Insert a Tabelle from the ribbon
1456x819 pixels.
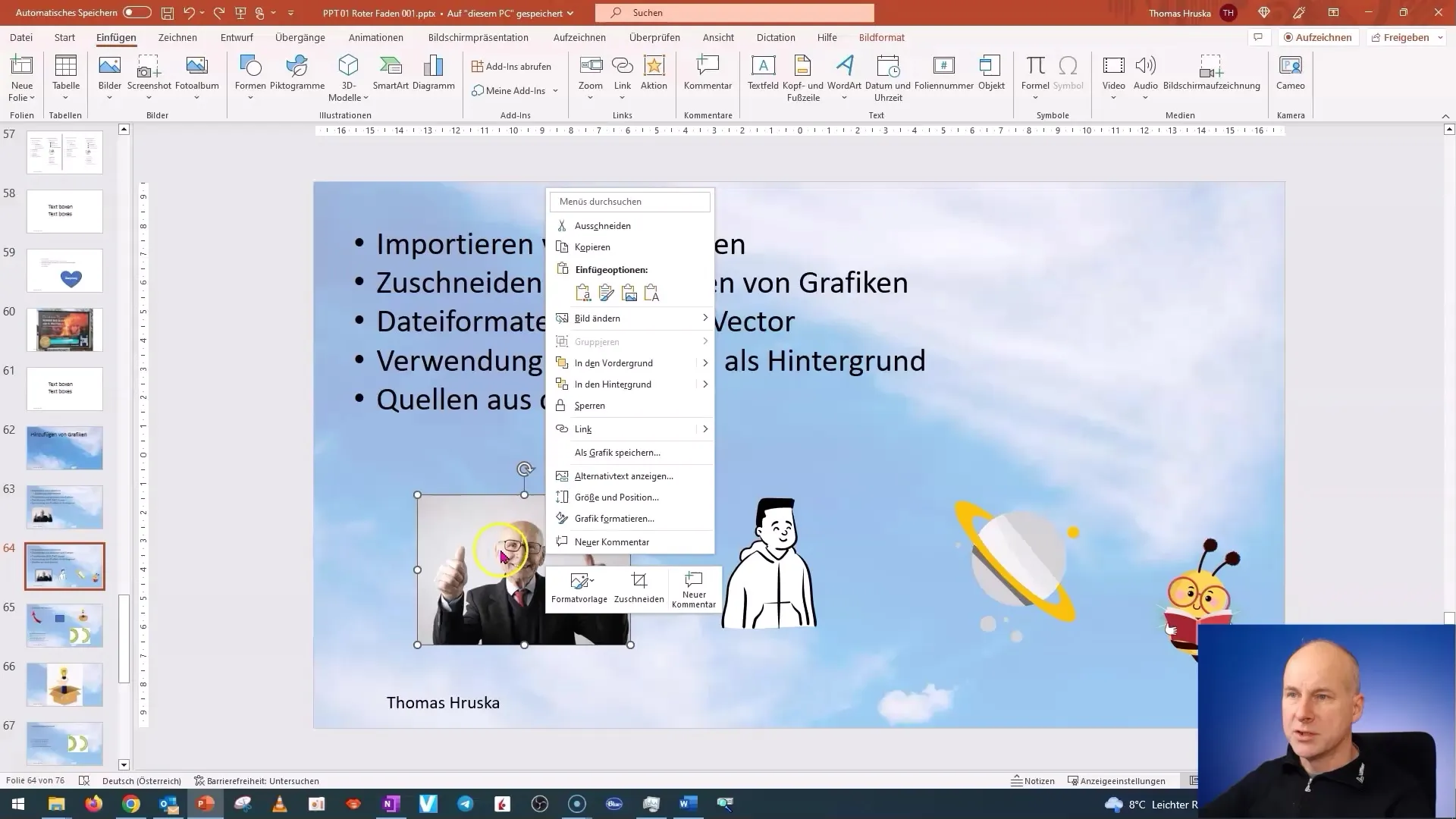pos(66,78)
